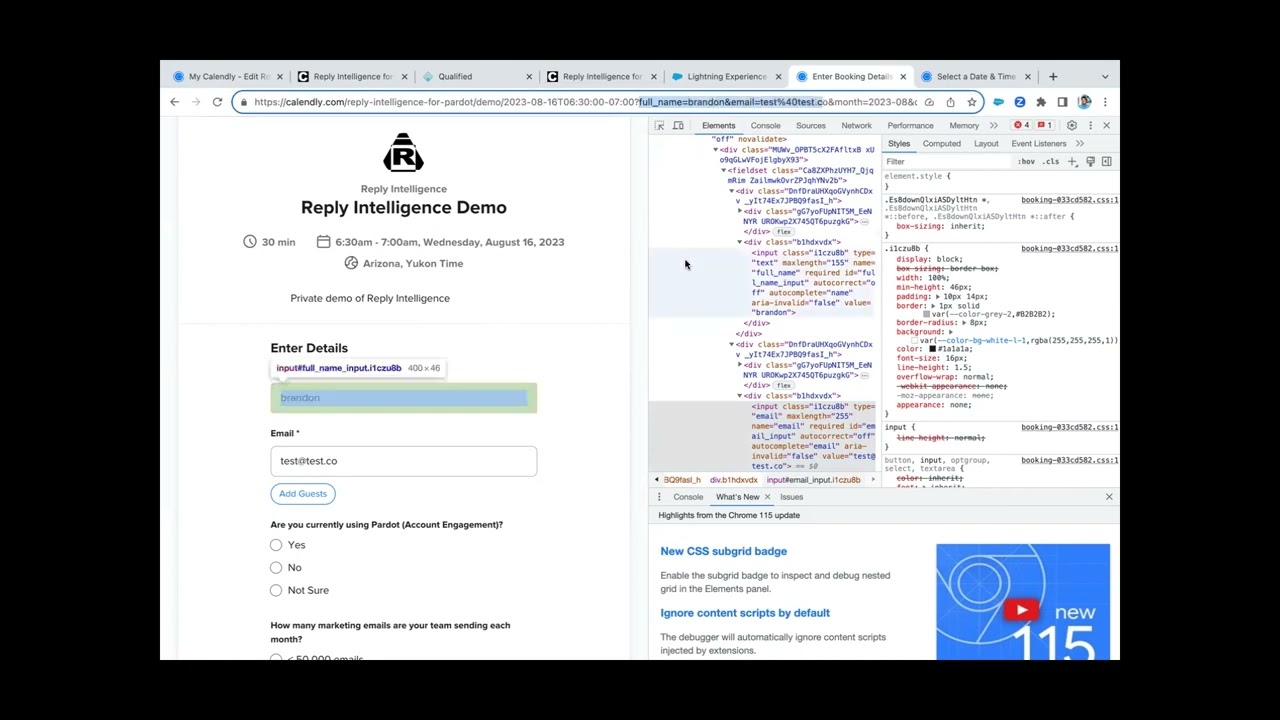Screen dimensions: 1280x720
Task: Click the Email input field
Action: click(403, 461)
